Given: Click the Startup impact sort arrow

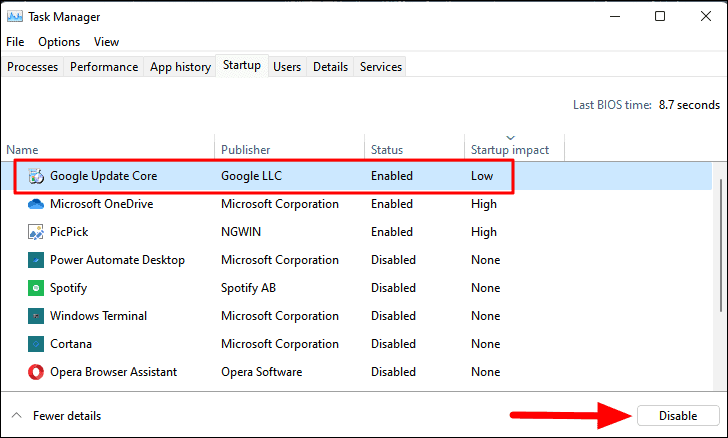Looking at the screenshot, I should click(510, 137).
